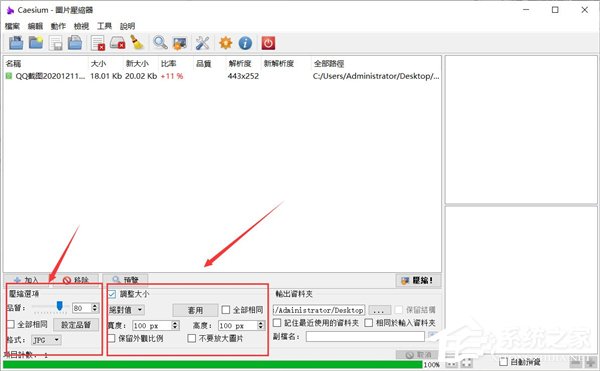Sort by 比率 column header
Screen dimensions: 600x371
[x=168, y=63]
